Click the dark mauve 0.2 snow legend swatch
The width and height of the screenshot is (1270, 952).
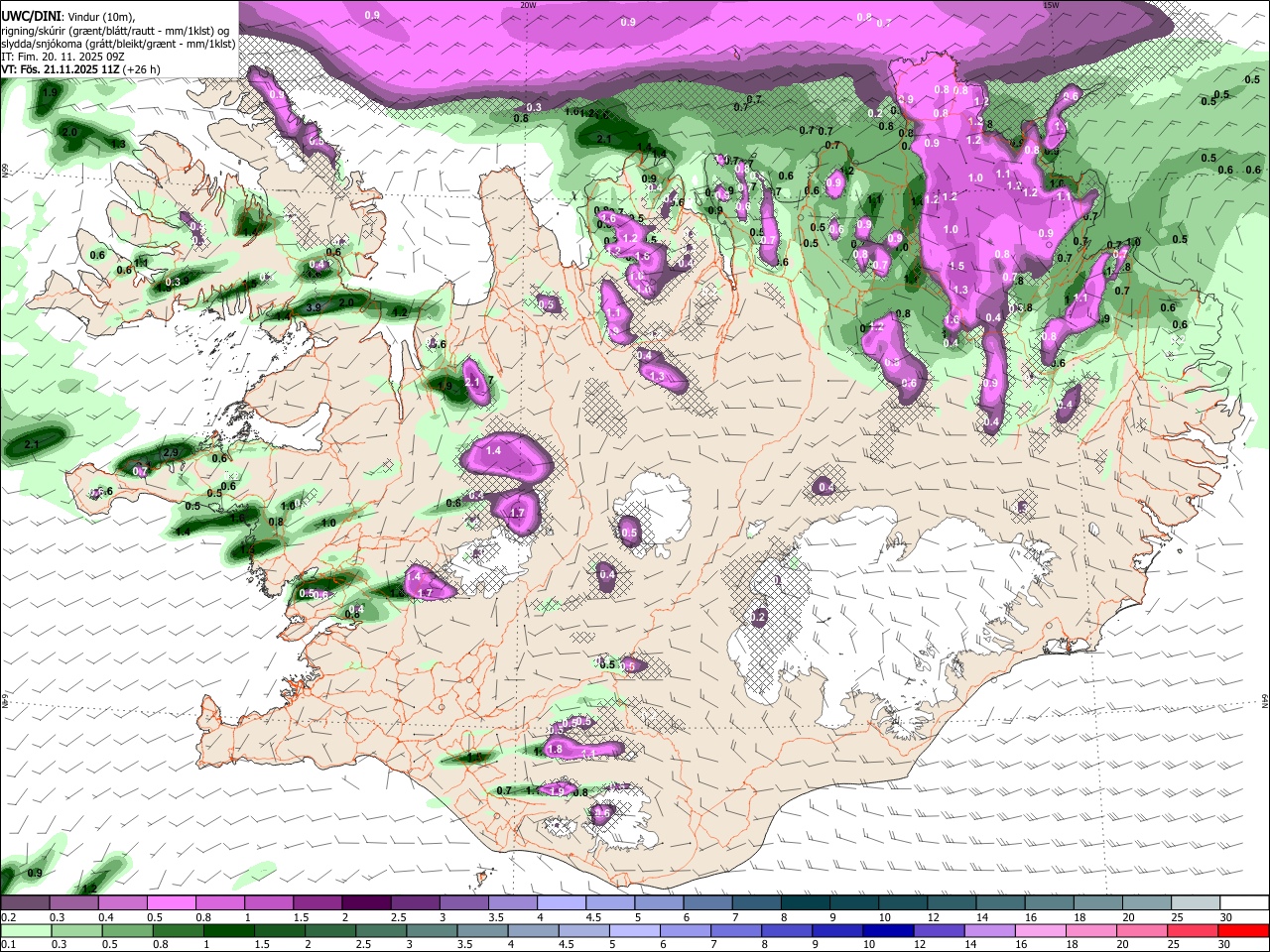tap(25, 902)
